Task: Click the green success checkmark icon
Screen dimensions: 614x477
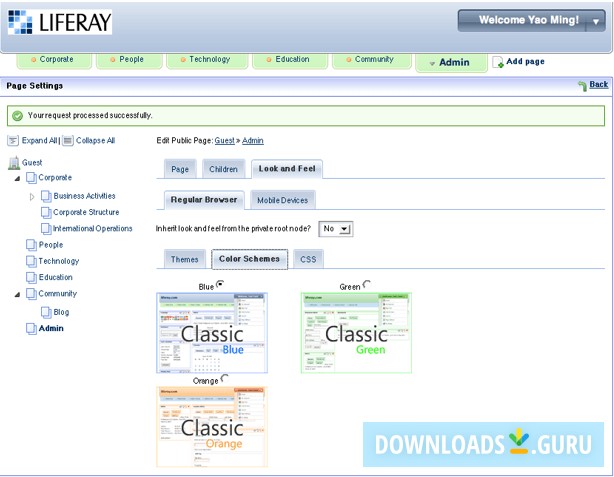Action: pos(17,116)
